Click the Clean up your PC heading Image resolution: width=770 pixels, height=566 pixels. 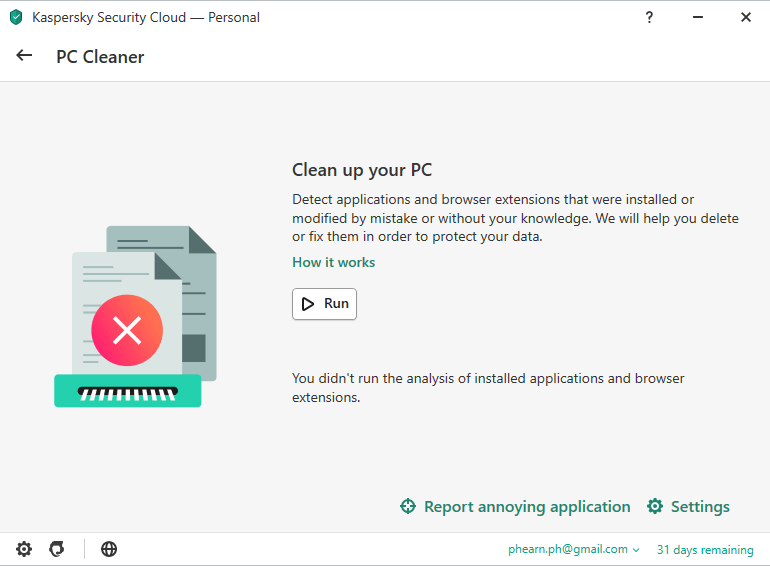click(x=361, y=170)
